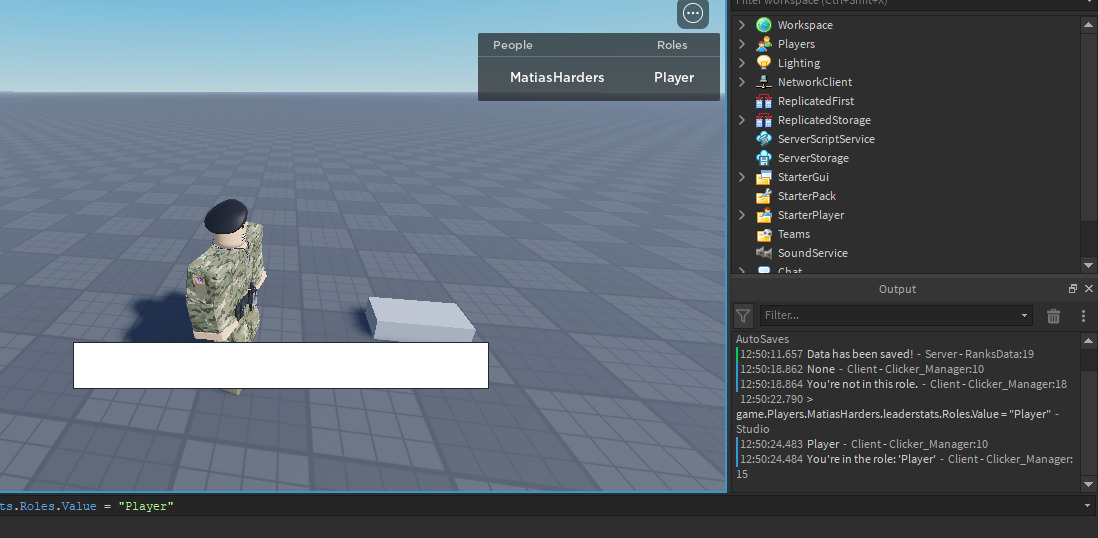Click MatiasHarders in the leaderboard

pyautogui.click(x=557, y=78)
